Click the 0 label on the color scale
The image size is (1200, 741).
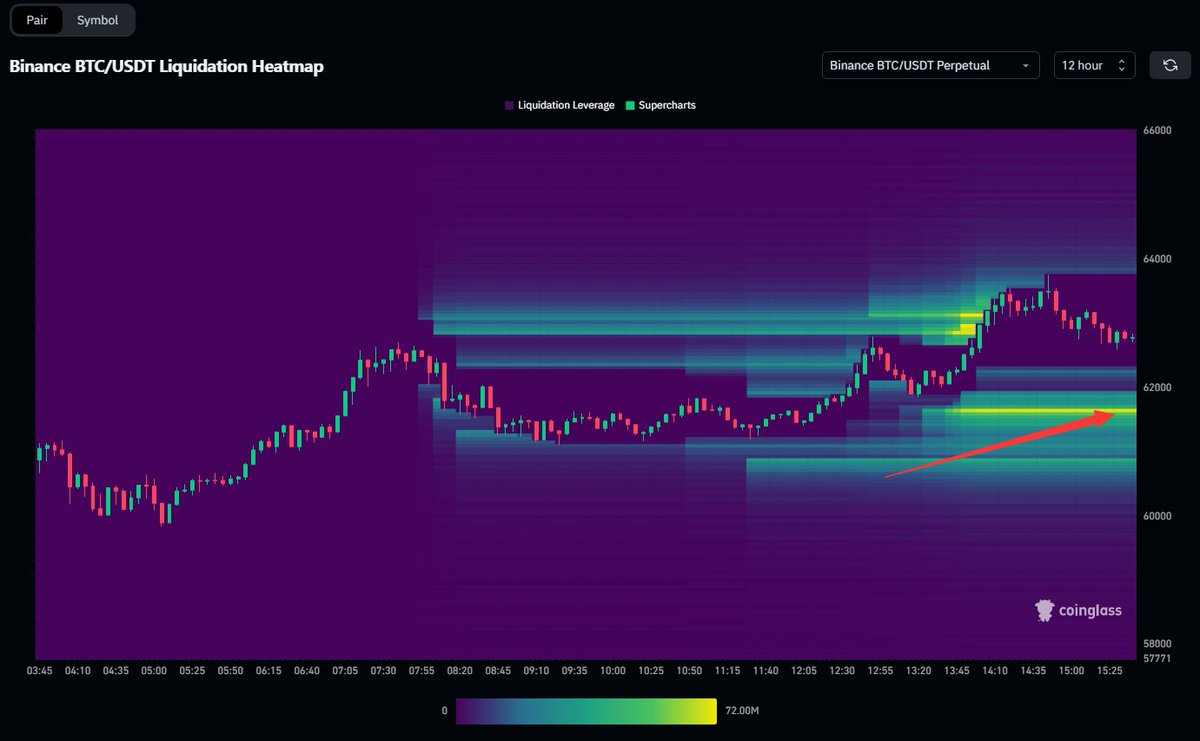click(x=444, y=710)
